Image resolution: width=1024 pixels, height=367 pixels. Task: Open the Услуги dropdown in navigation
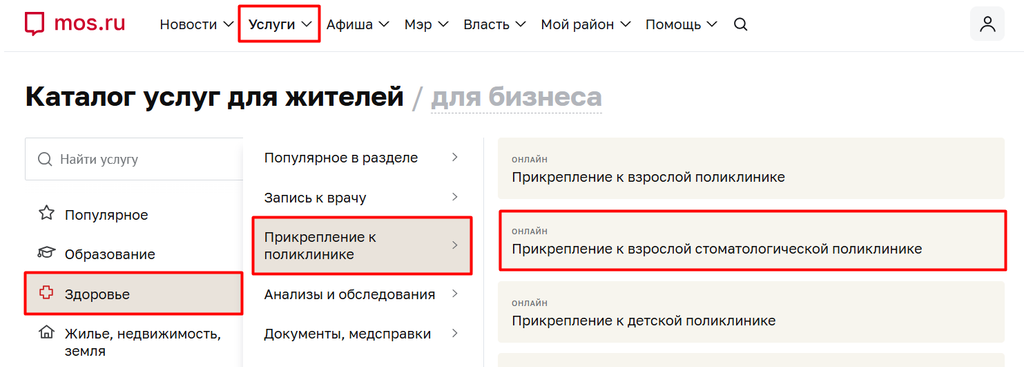[x=280, y=25]
